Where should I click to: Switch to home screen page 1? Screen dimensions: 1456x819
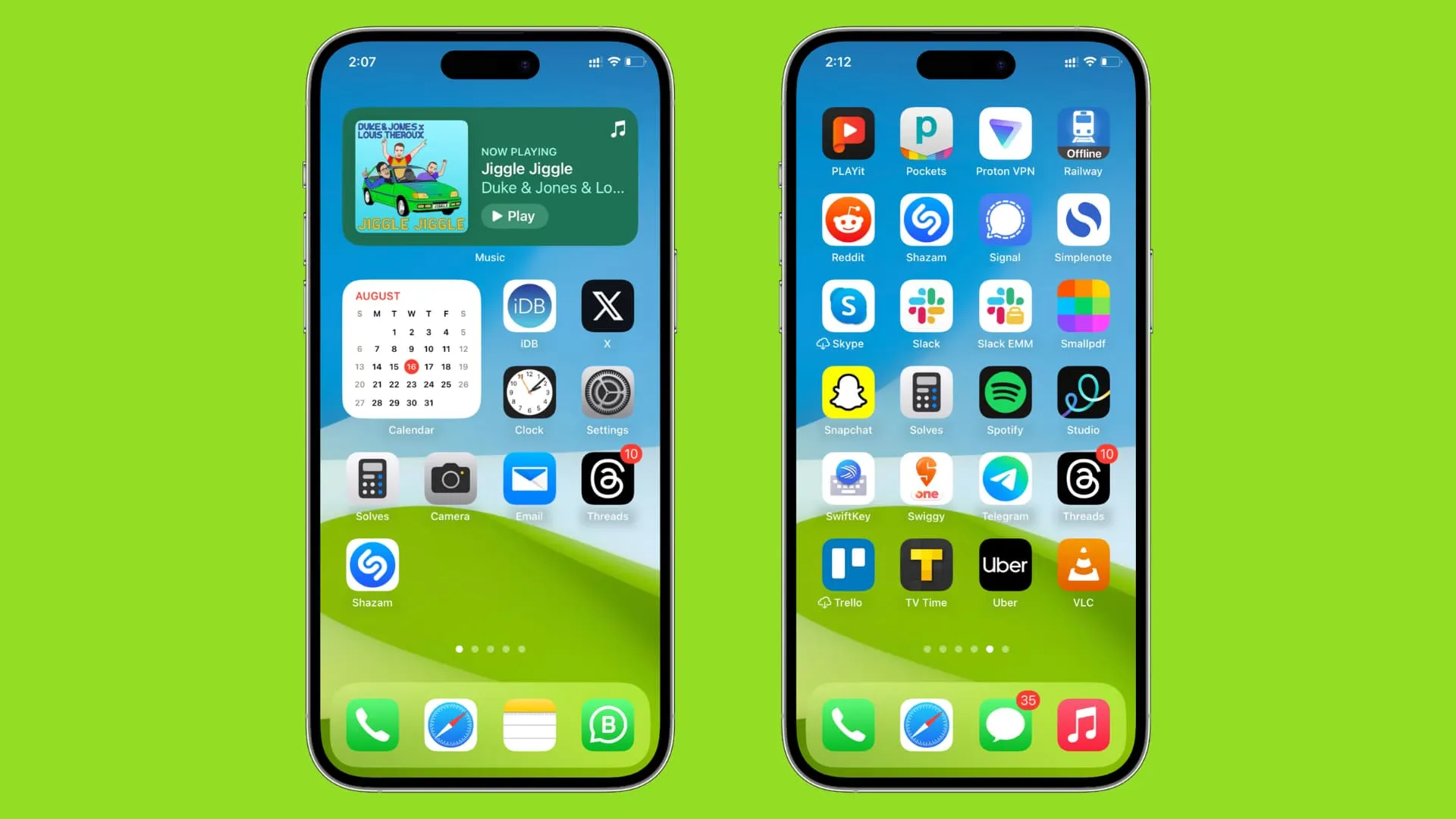coord(459,649)
